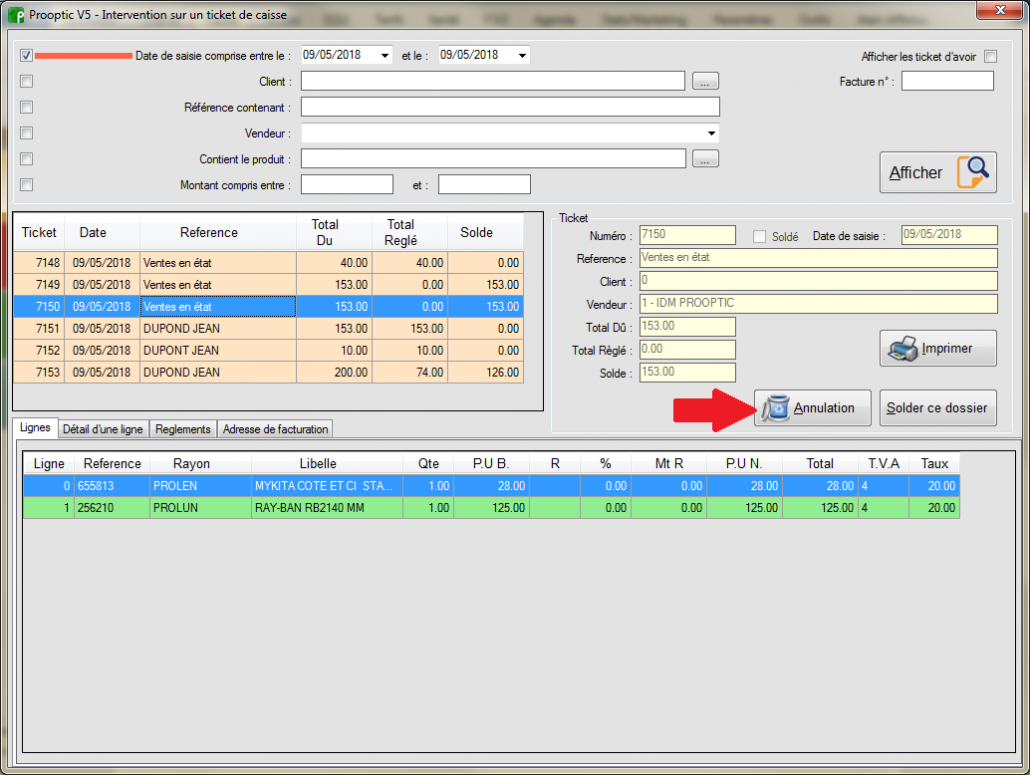Close the Prooptic window
The width and height of the screenshot is (1030, 775).
click(1000, 10)
